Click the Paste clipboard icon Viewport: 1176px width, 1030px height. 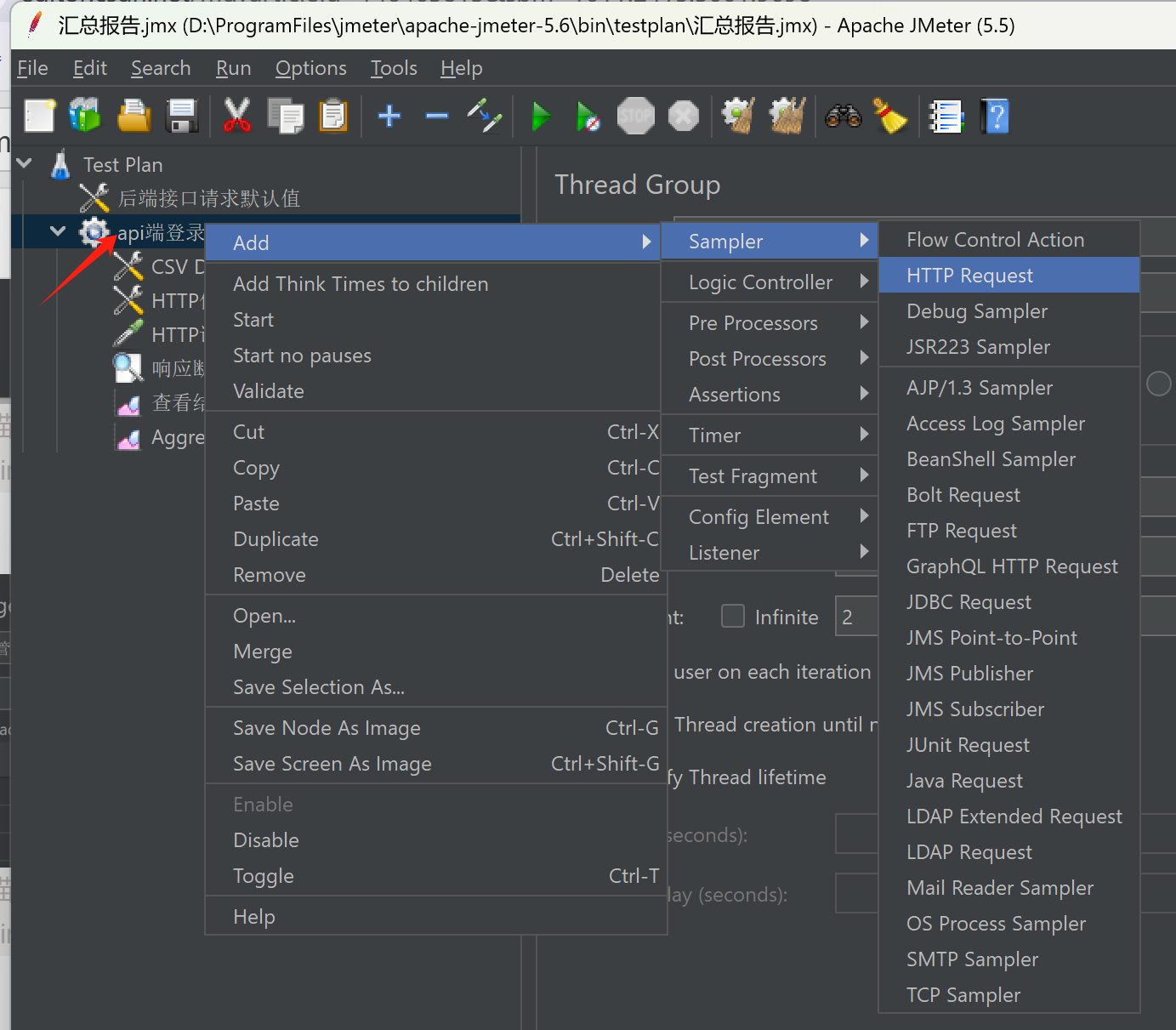point(333,117)
